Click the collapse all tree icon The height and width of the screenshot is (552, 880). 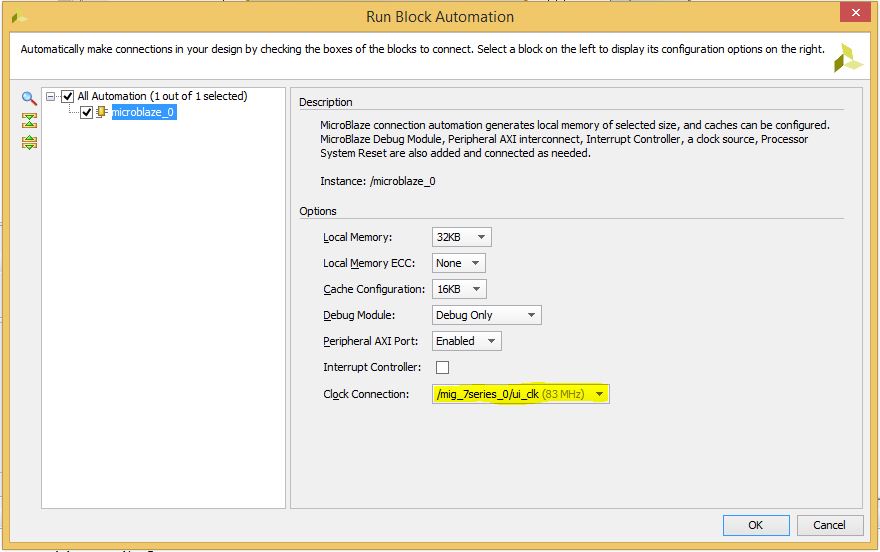(x=29, y=120)
